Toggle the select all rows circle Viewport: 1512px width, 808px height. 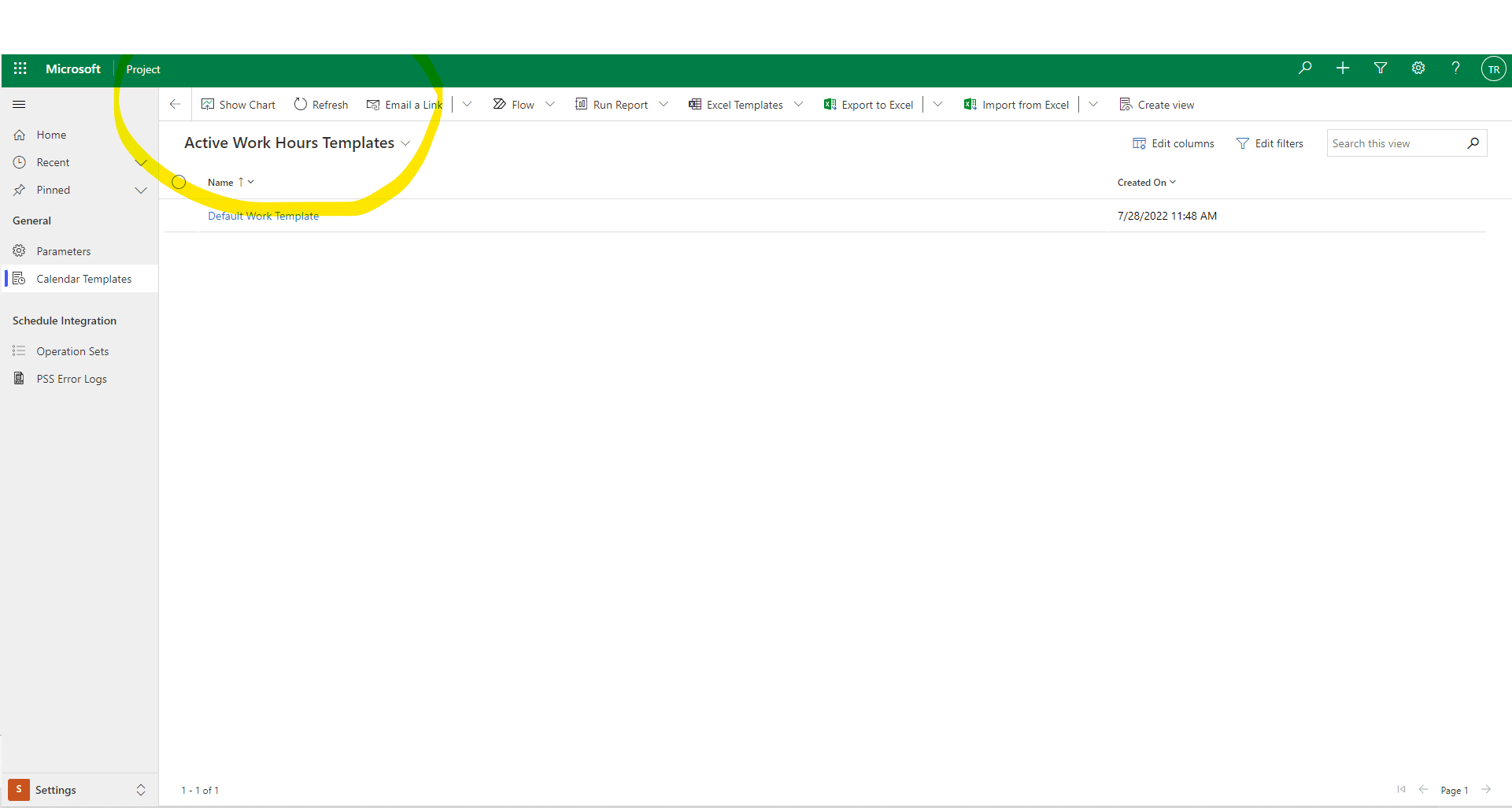tap(179, 182)
